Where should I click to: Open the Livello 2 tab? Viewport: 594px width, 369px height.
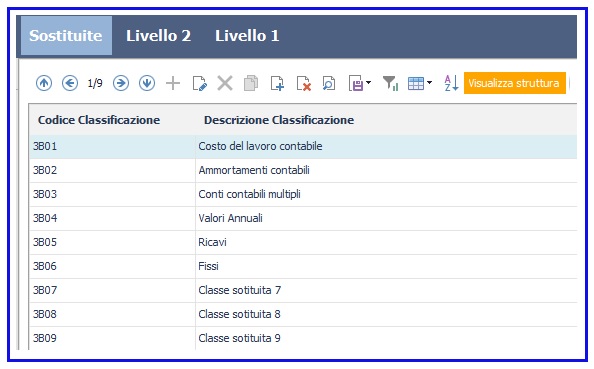click(158, 36)
